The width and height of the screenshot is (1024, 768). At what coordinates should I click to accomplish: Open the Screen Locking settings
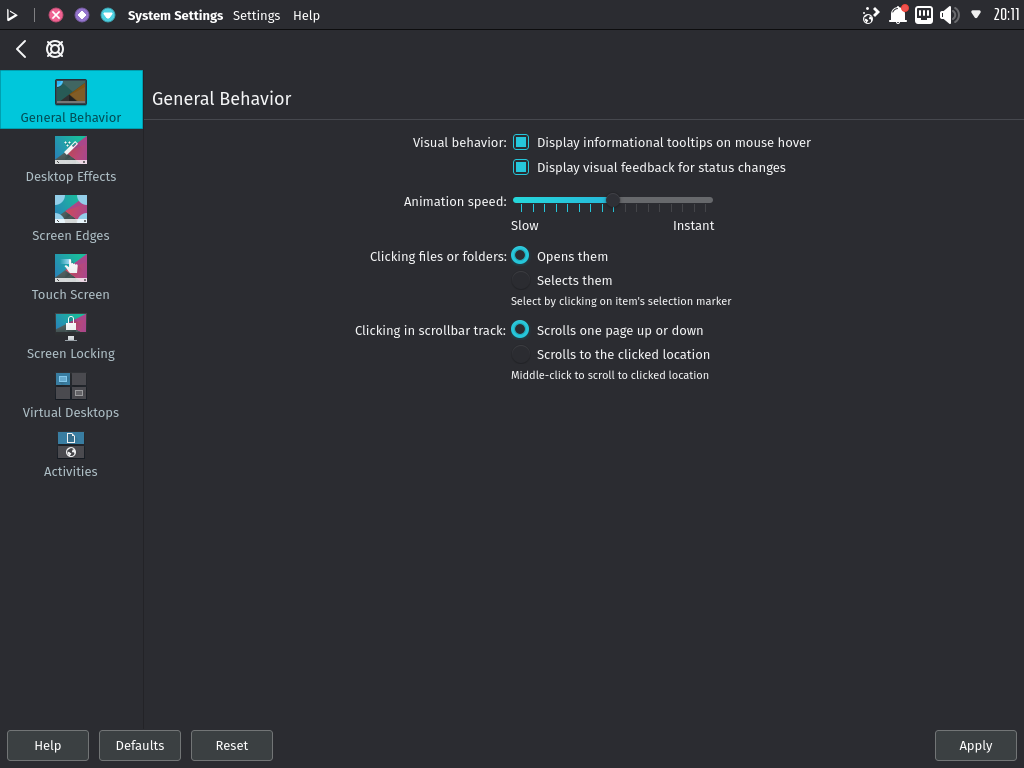70,335
